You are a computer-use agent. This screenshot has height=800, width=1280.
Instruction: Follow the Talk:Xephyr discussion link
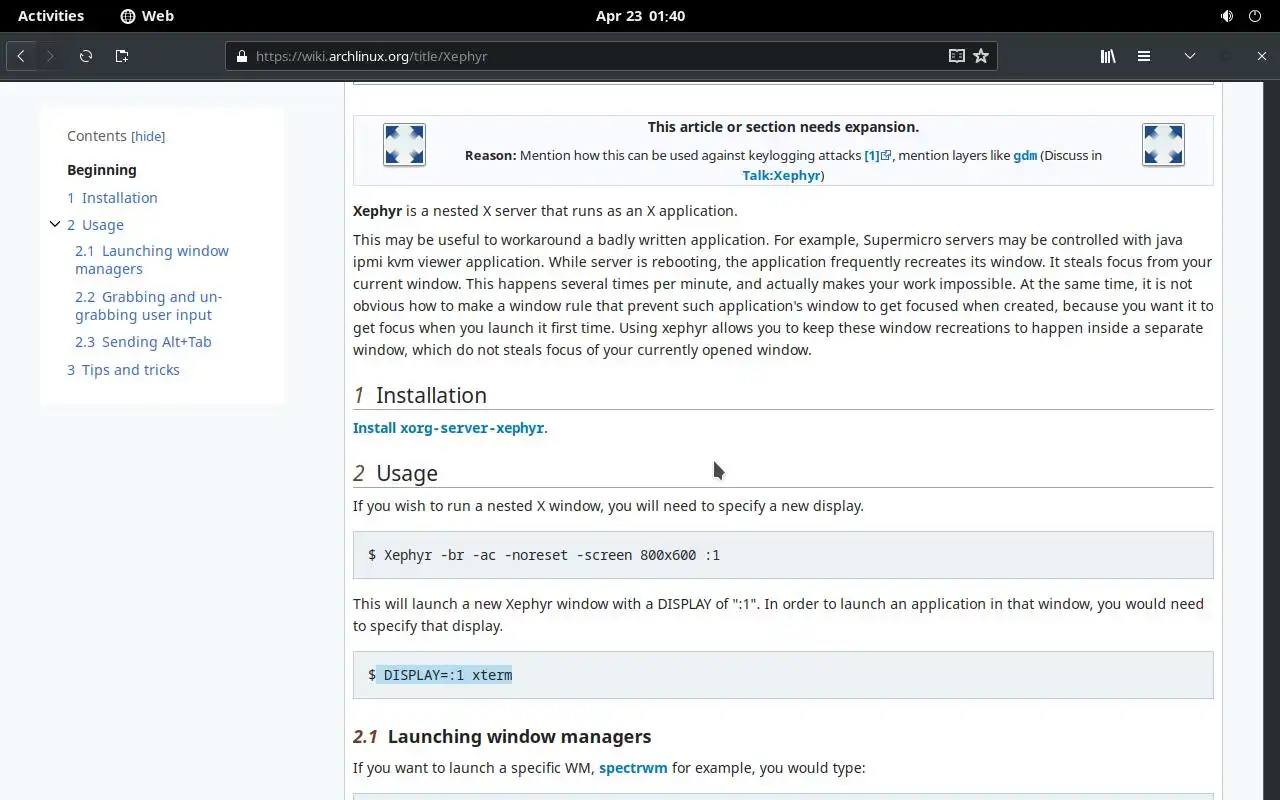781,175
